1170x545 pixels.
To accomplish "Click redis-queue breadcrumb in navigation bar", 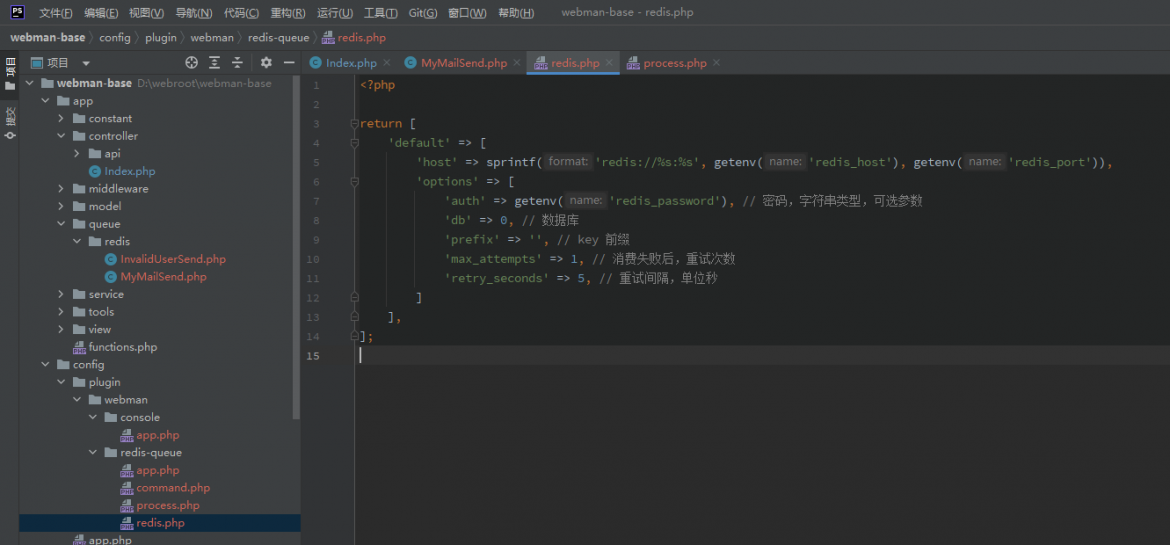I will pyautogui.click(x=278, y=37).
